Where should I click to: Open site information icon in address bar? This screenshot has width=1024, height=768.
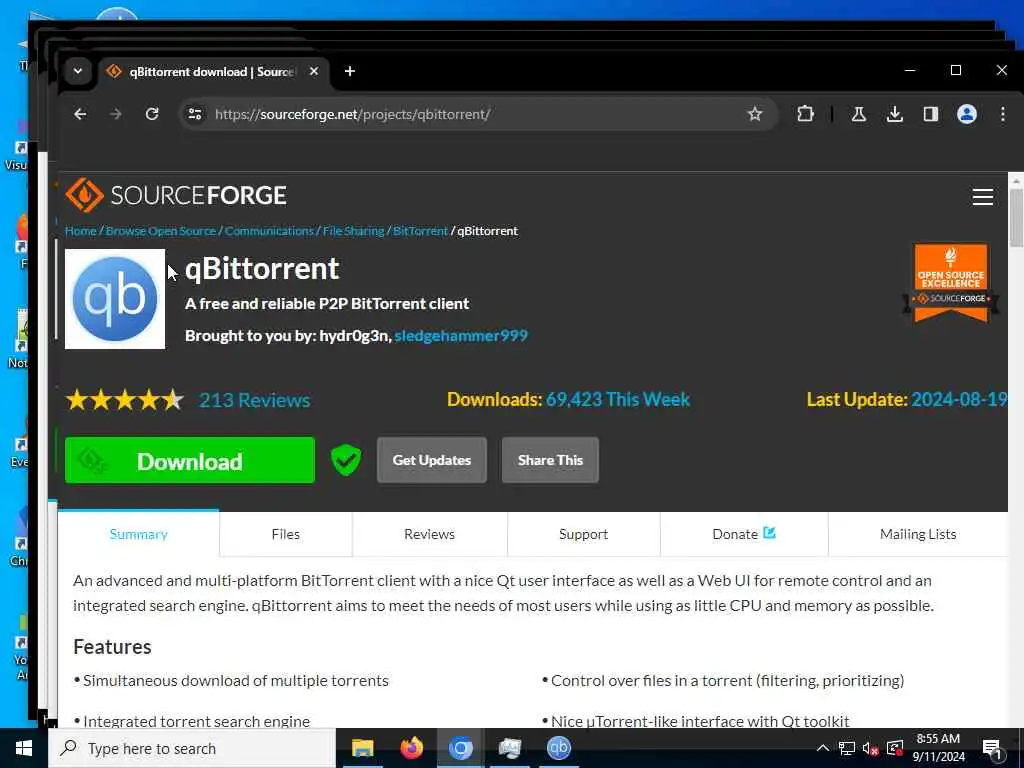point(195,114)
